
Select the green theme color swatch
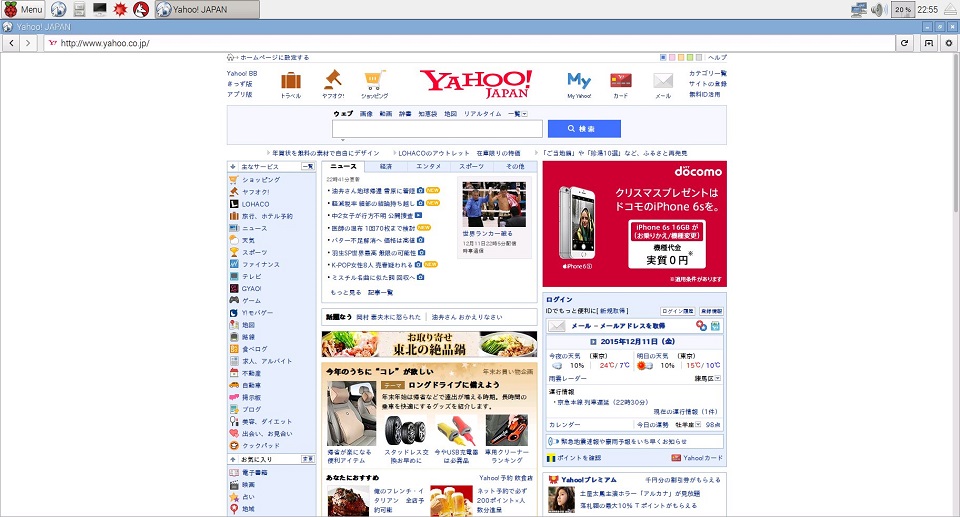point(690,58)
